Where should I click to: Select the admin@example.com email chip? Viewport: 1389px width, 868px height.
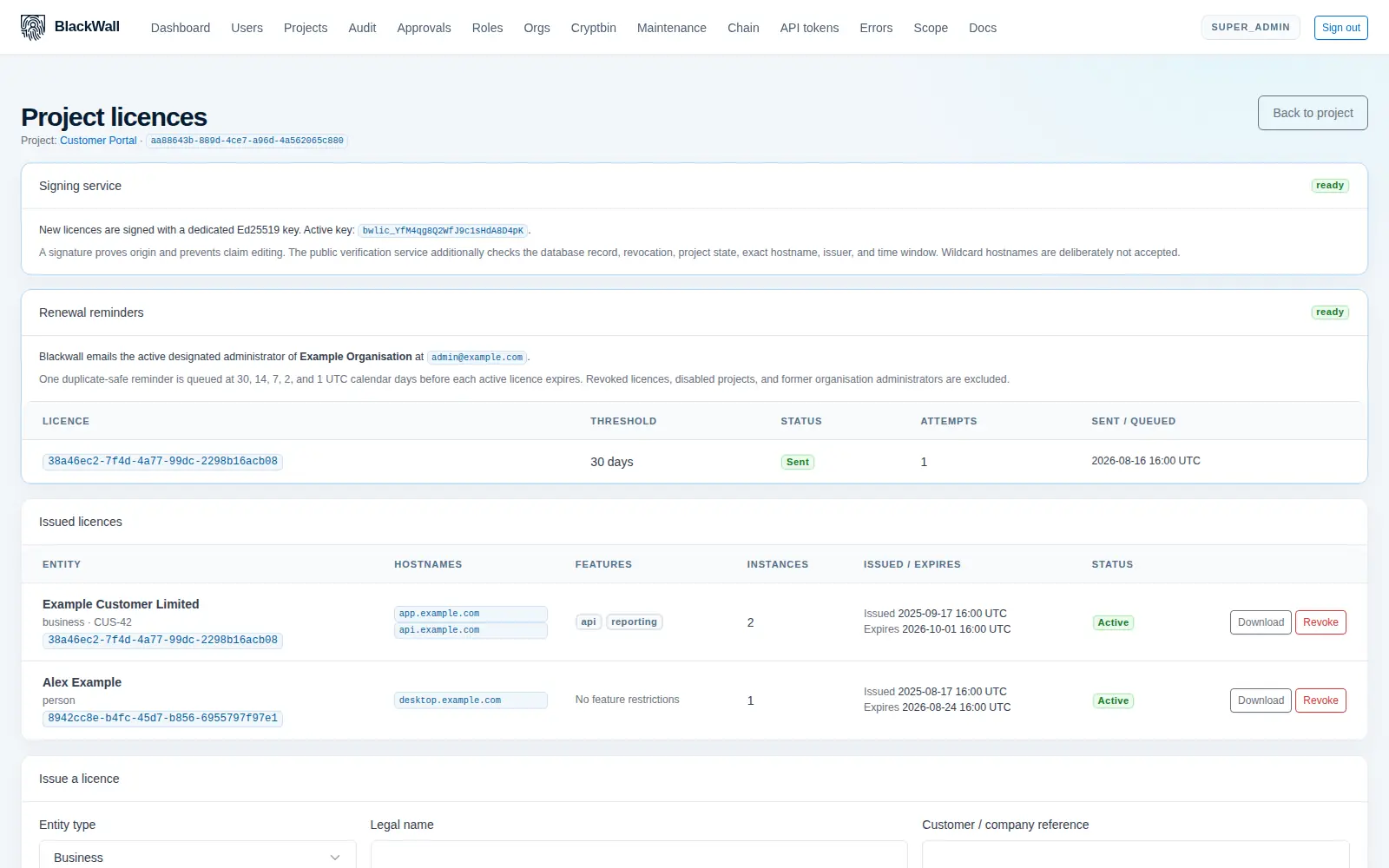coord(477,358)
